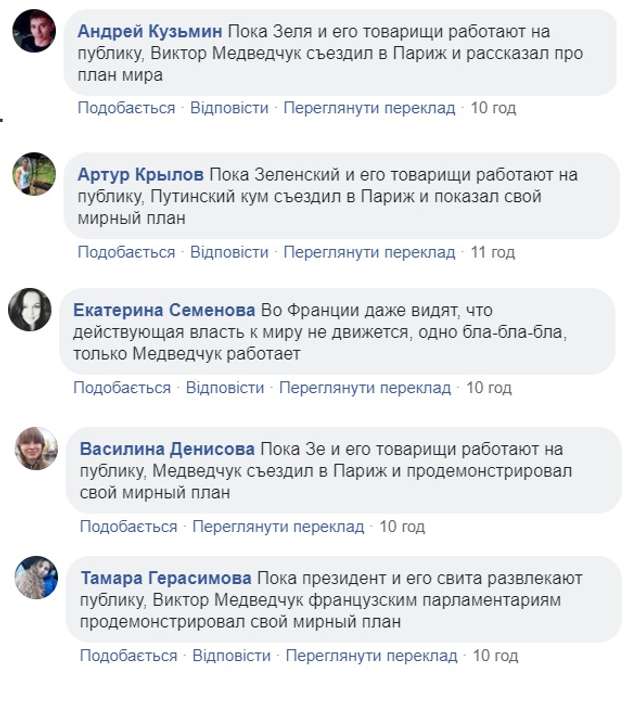
Task: Reply to Андрей Кузьмин's comment via Відповісти
Action: click(x=229, y=108)
